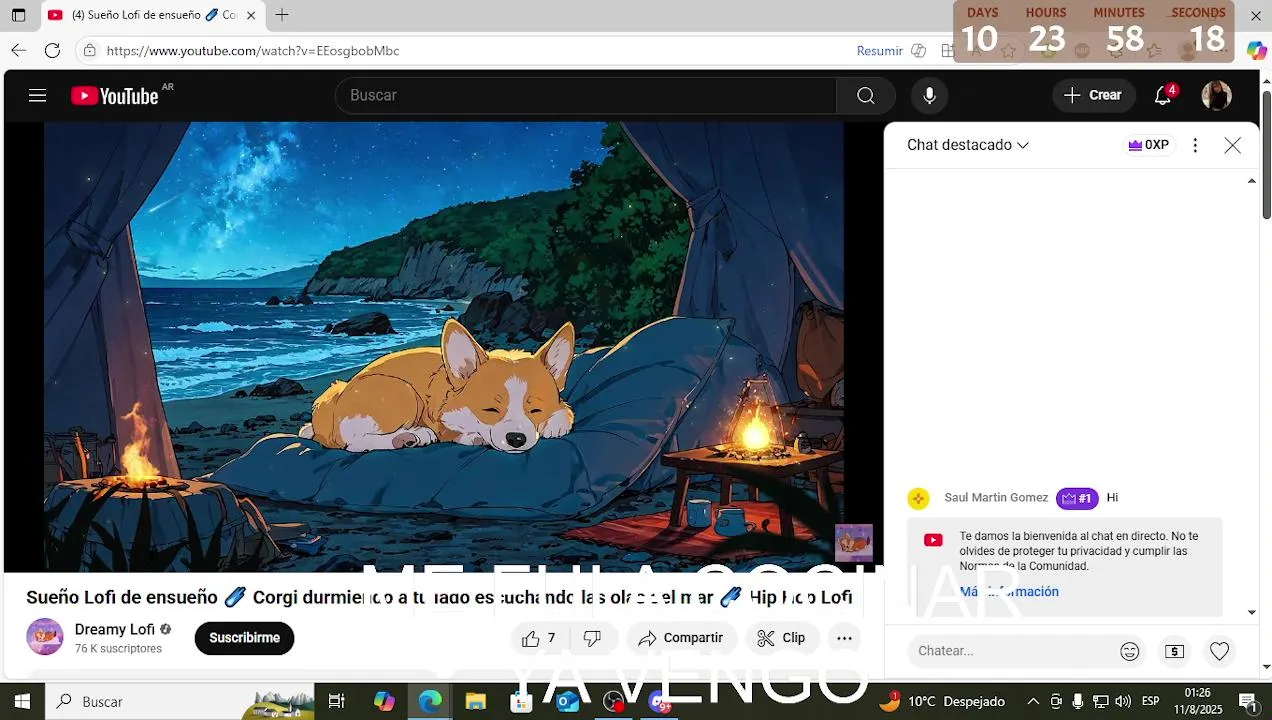This screenshot has height=720, width=1272.
Task: Subscribe with the Suscribirme button
Action: (244, 638)
